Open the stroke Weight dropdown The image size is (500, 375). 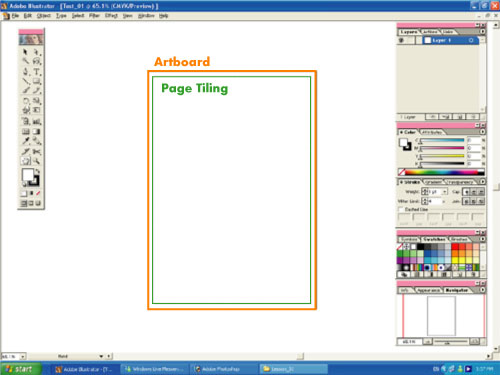point(445,192)
